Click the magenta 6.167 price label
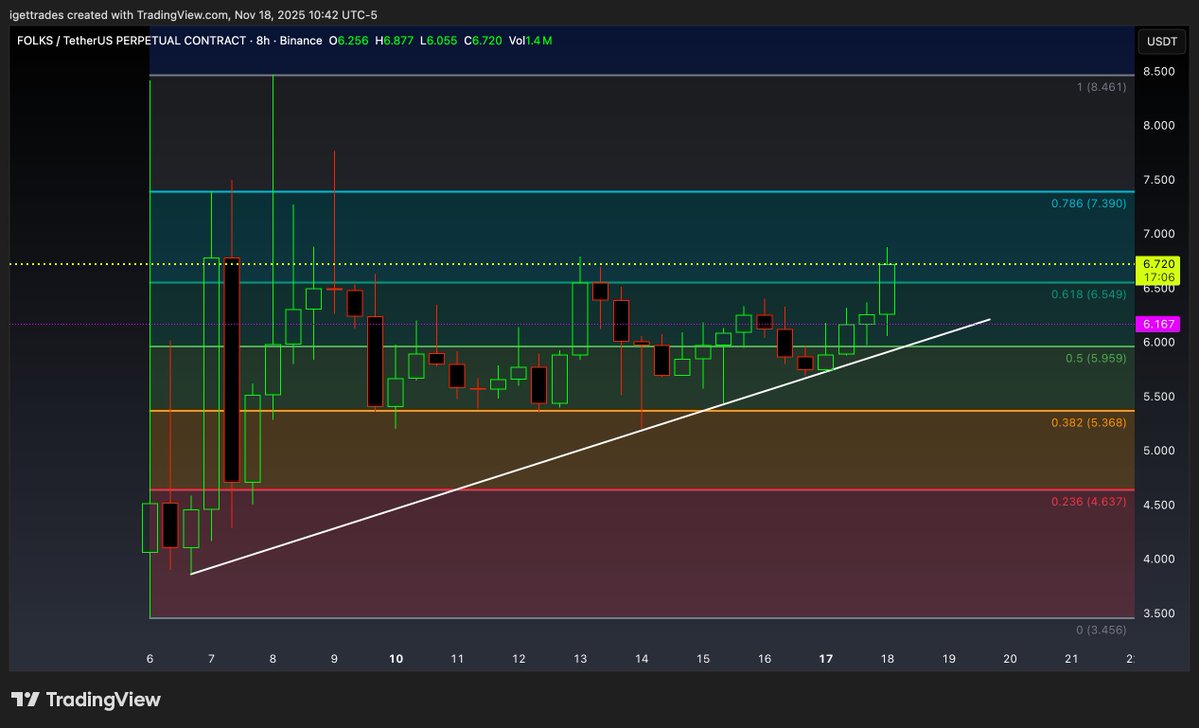The height and width of the screenshot is (728, 1199). [1158, 324]
